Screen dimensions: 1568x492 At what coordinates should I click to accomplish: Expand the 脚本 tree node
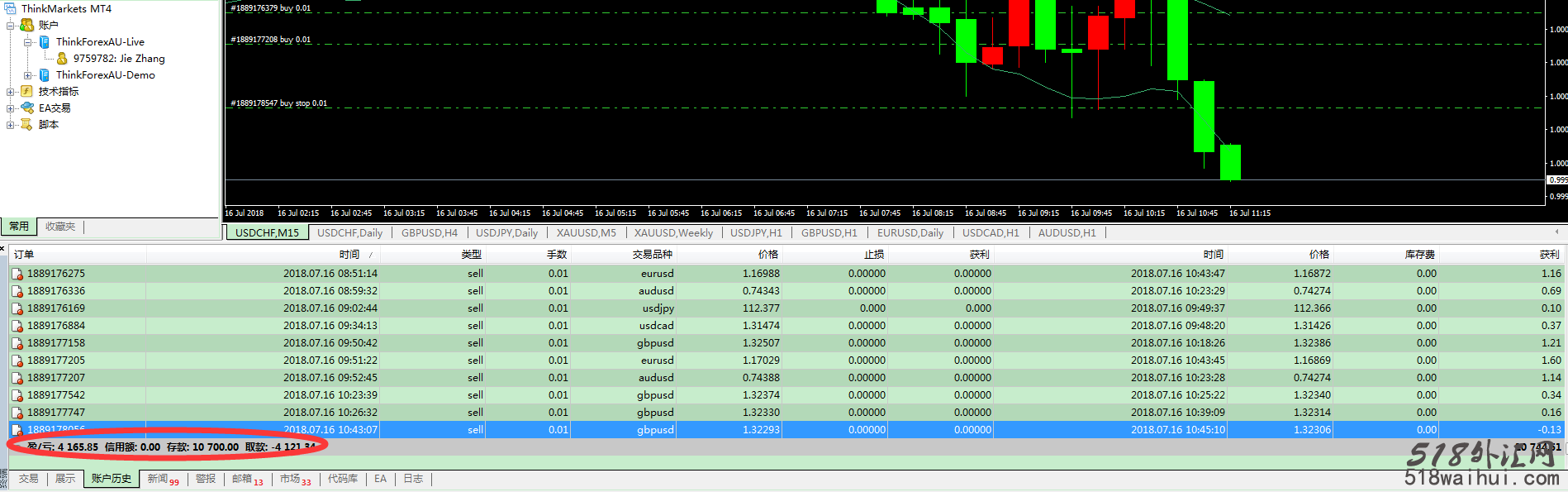(x=10, y=125)
